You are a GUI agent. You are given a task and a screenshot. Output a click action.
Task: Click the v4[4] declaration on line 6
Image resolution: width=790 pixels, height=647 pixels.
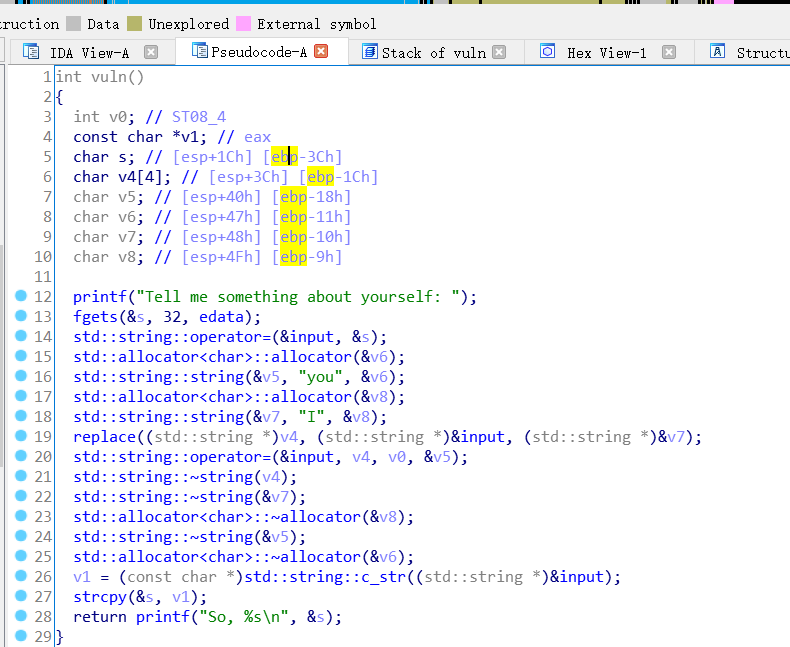(x=141, y=177)
